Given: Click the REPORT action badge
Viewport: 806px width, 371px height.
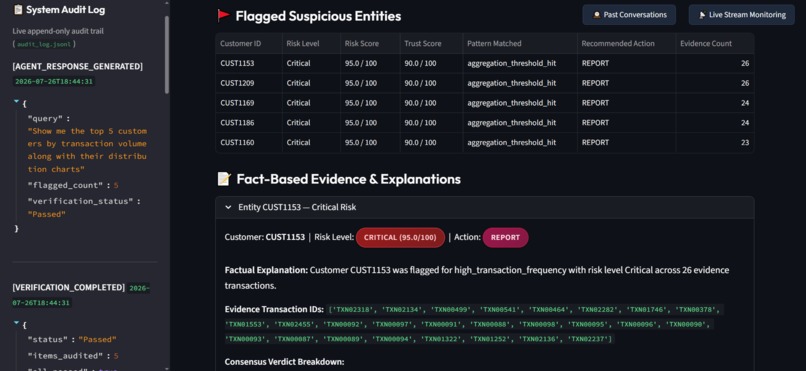Looking at the screenshot, I should pyautogui.click(x=505, y=237).
